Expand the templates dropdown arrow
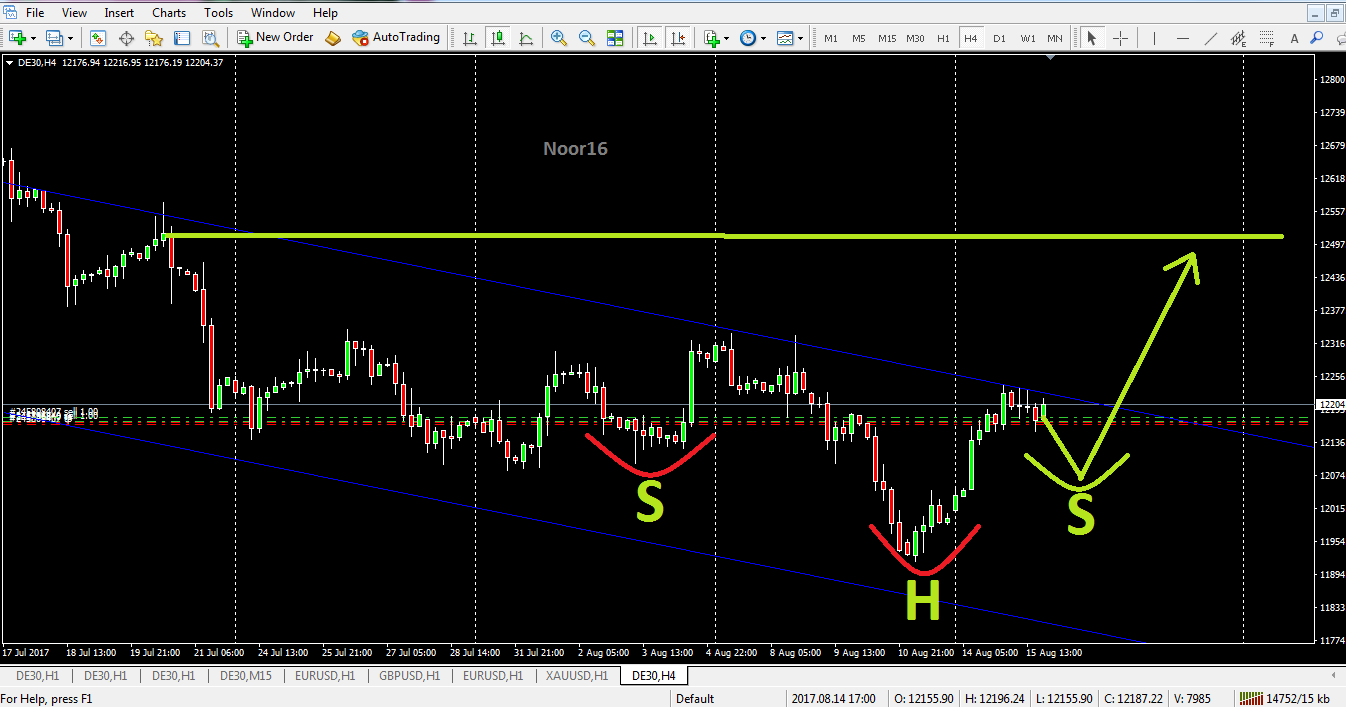This screenshot has height=707, width=1346. (801, 38)
